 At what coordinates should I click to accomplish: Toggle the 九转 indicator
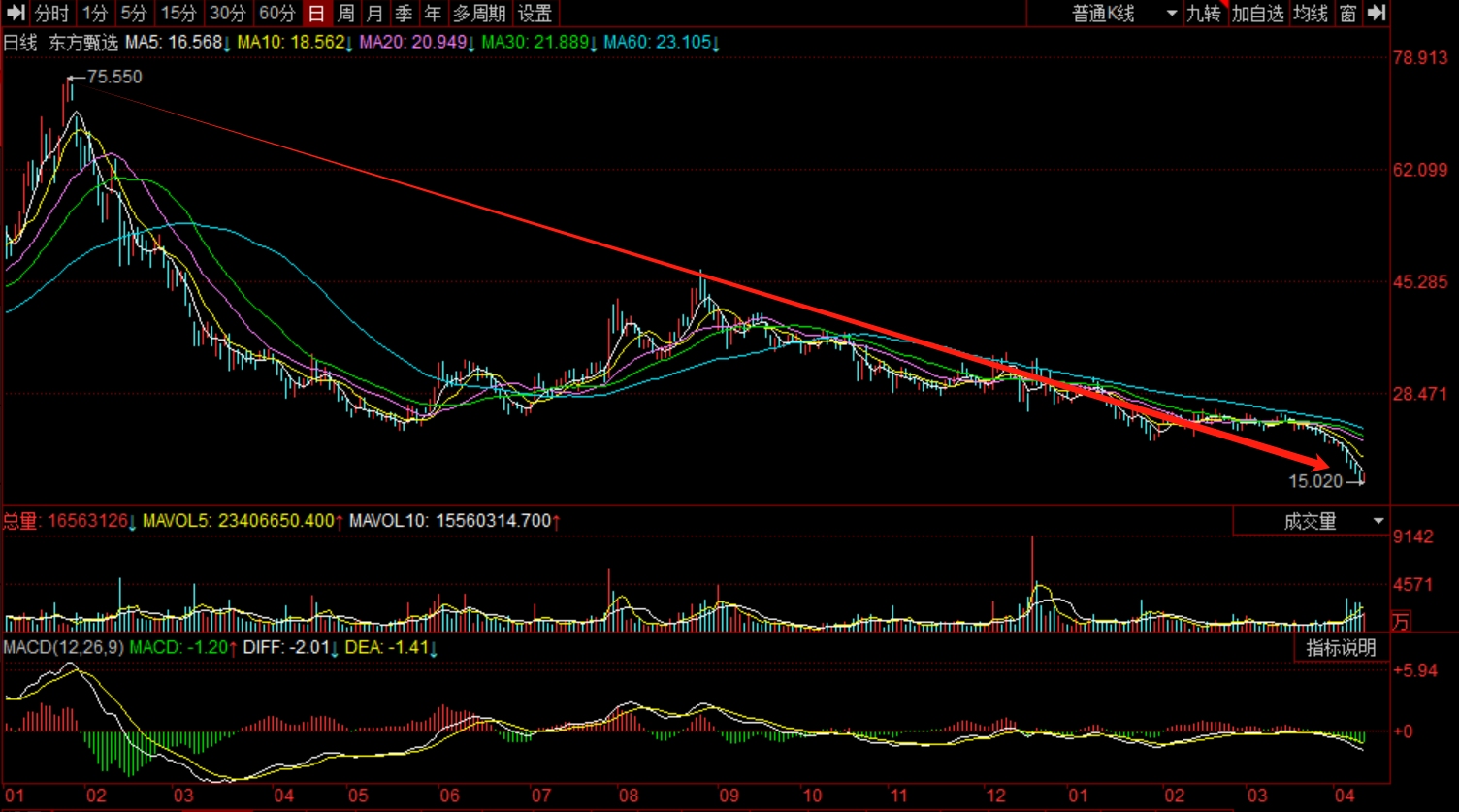coord(1204,14)
